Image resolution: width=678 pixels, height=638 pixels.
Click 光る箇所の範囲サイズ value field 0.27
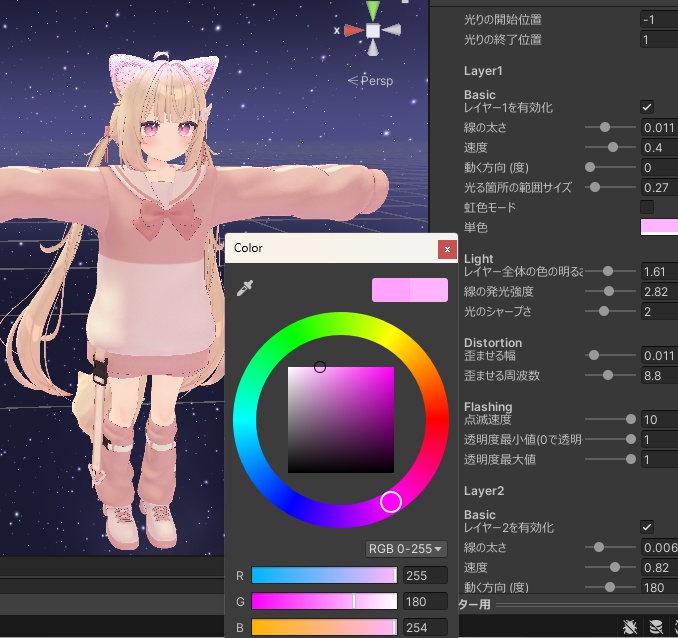(659, 187)
